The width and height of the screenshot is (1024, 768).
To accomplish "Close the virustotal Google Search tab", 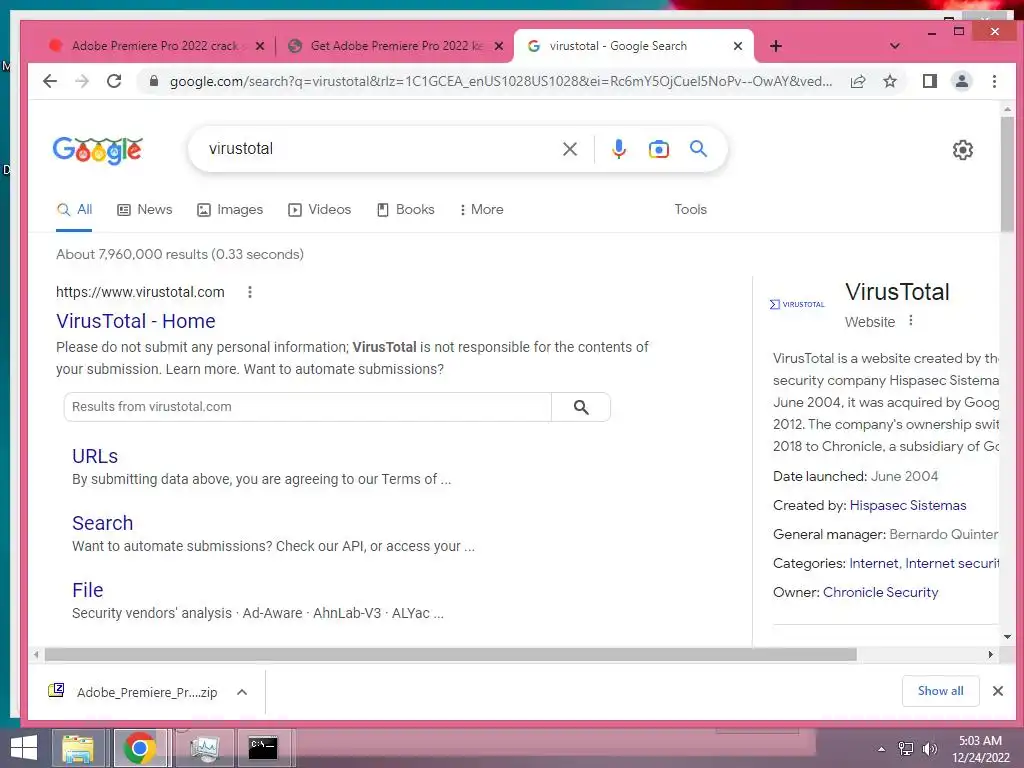I will [738, 46].
